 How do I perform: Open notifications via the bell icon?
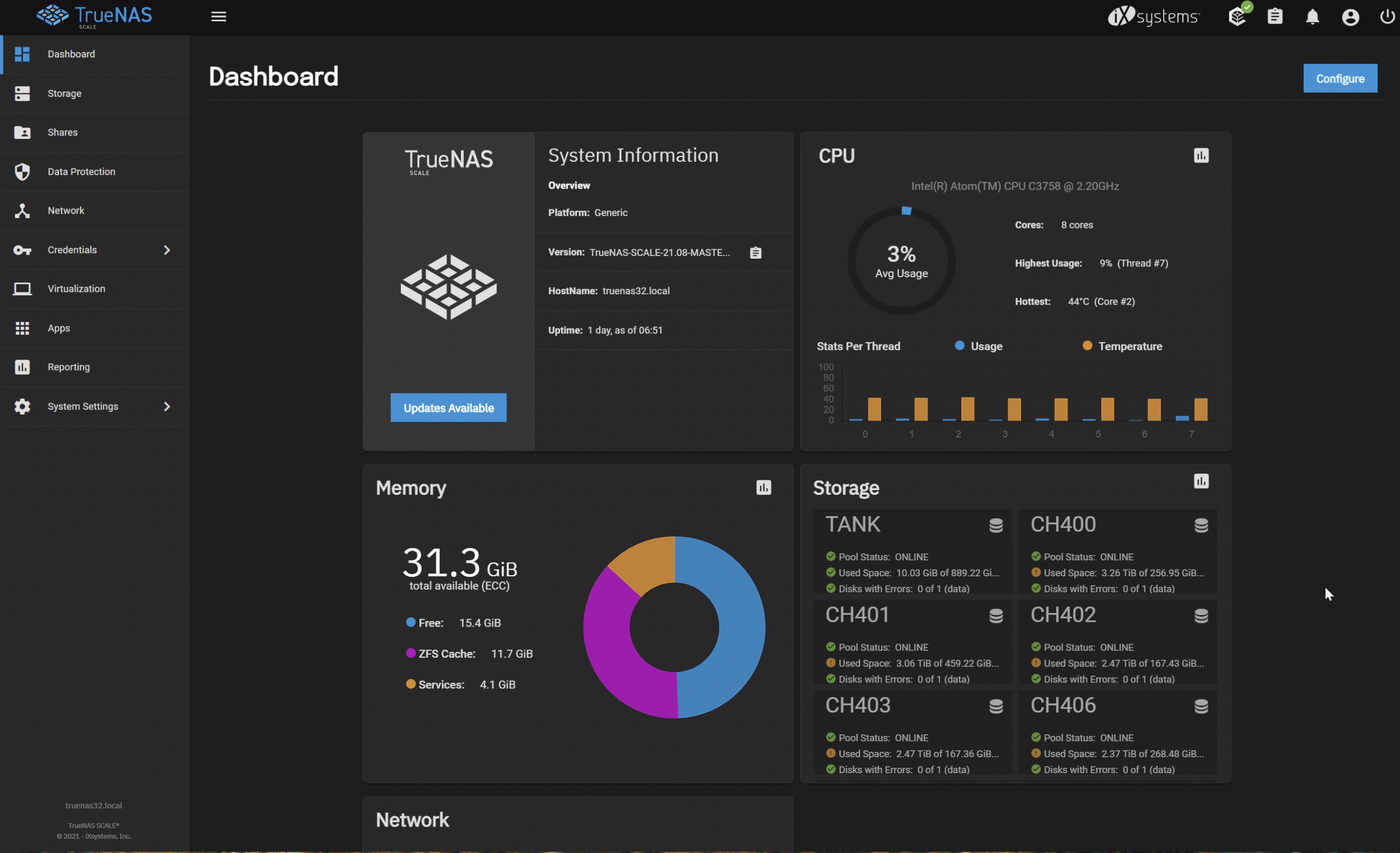(x=1312, y=16)
